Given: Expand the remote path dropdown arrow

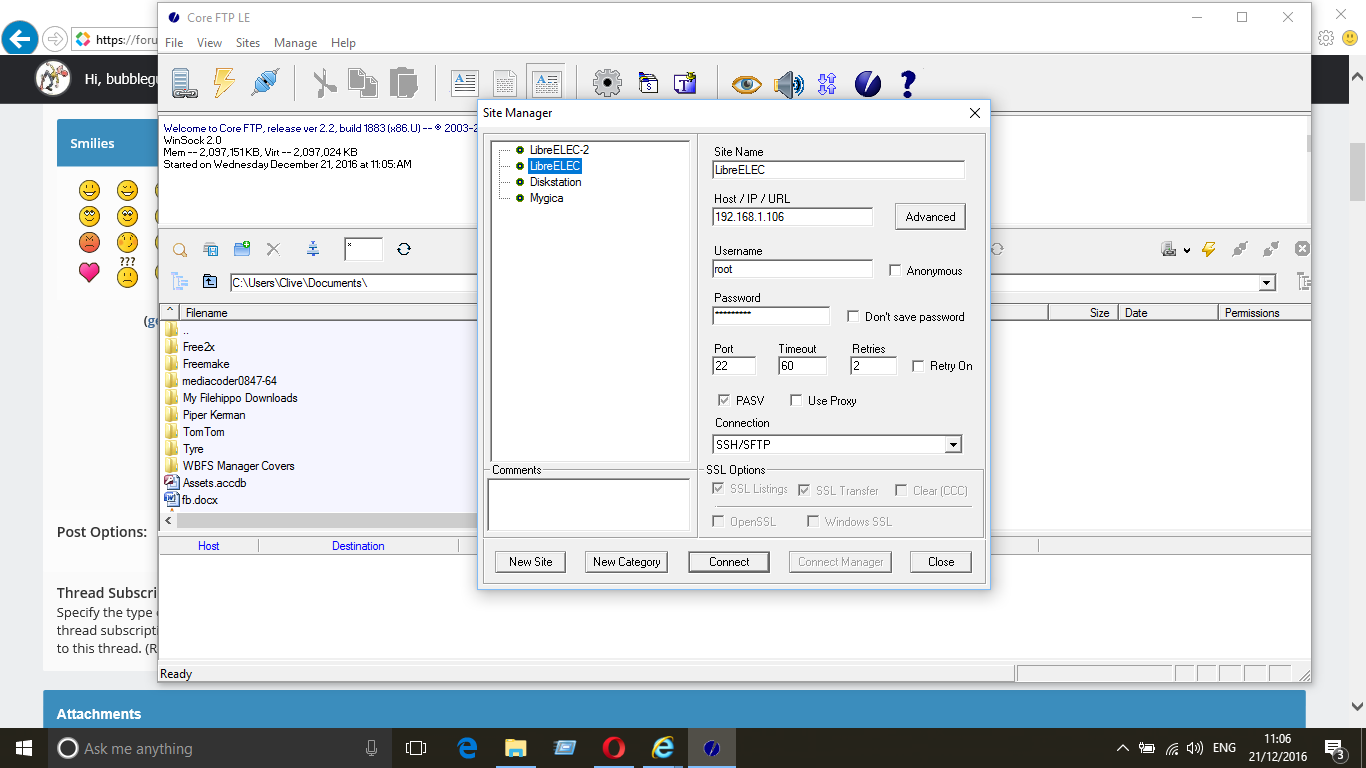Looking at the screenshot, I should click(1267, 283).
